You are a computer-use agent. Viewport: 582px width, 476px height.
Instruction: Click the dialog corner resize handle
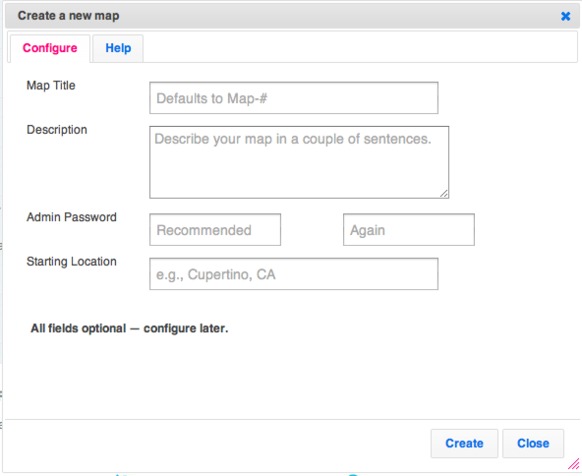click(x=573, y=464)
